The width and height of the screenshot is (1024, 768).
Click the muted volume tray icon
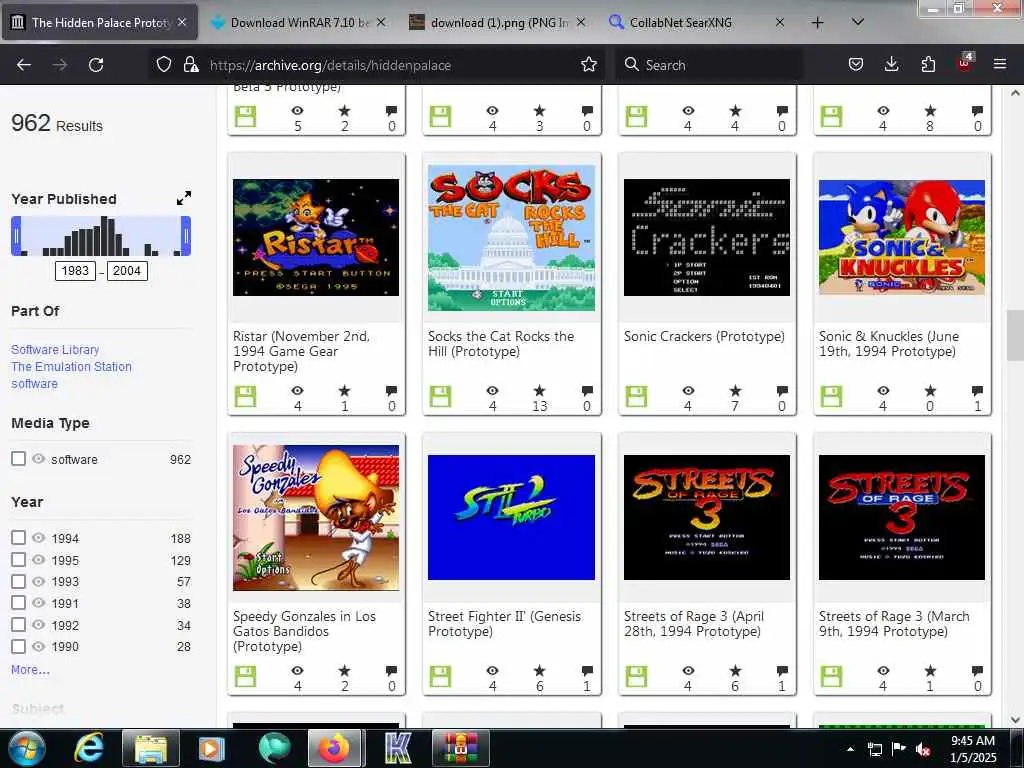tap(923, 749)
